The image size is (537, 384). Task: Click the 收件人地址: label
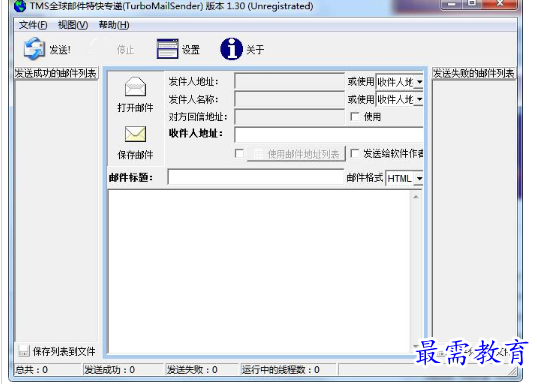coord(196,133)
